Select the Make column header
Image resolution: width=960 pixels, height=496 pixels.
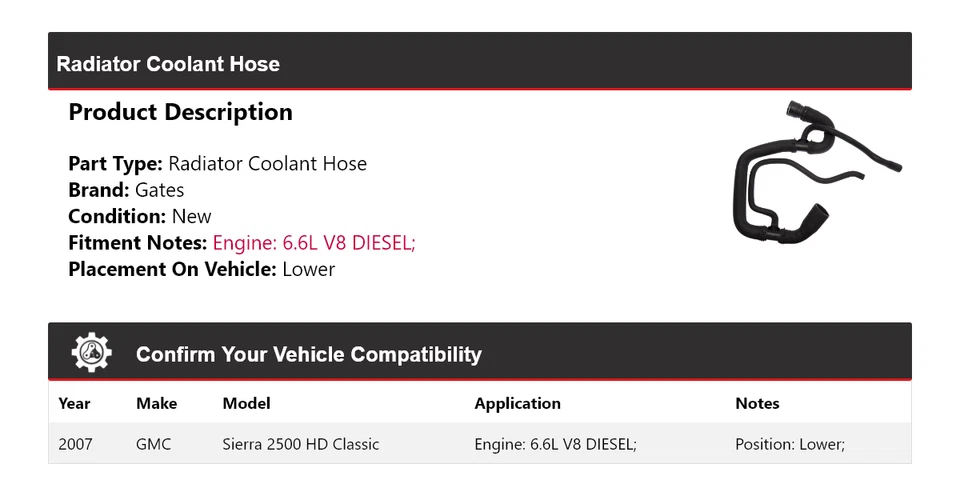click(x=156, y=403)
